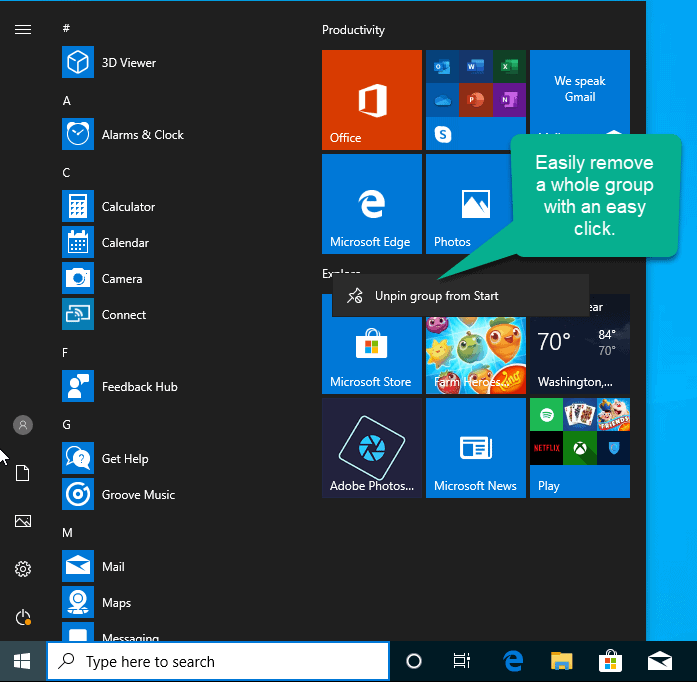Open Microsoft Store from the taskbar

(610, 661)
